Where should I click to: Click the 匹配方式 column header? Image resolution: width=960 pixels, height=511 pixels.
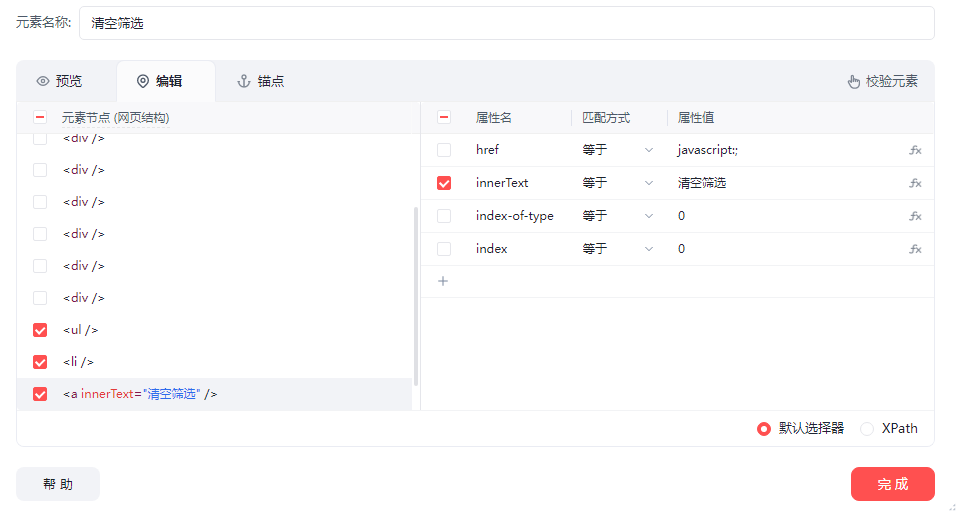[x=606, y=117]
